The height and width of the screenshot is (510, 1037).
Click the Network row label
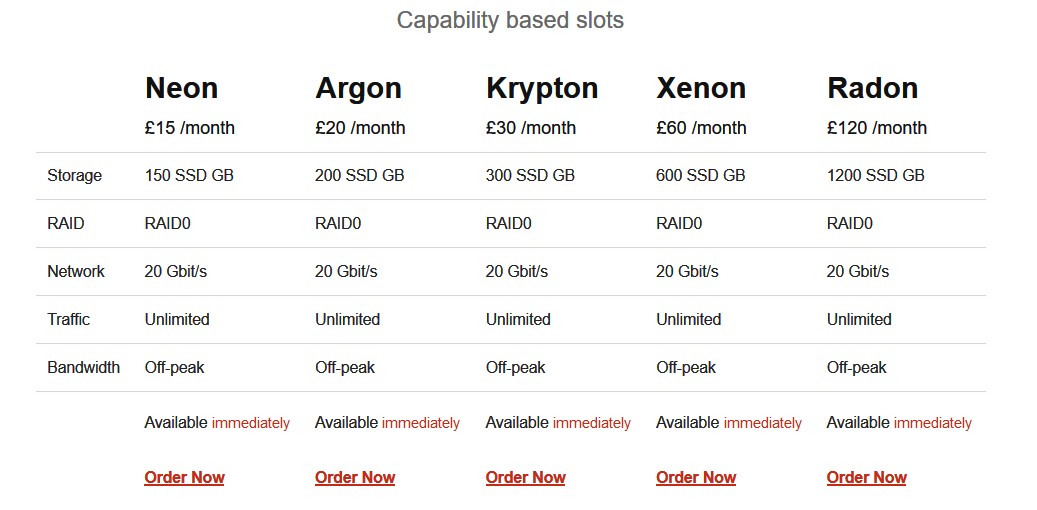pos(75,271)
